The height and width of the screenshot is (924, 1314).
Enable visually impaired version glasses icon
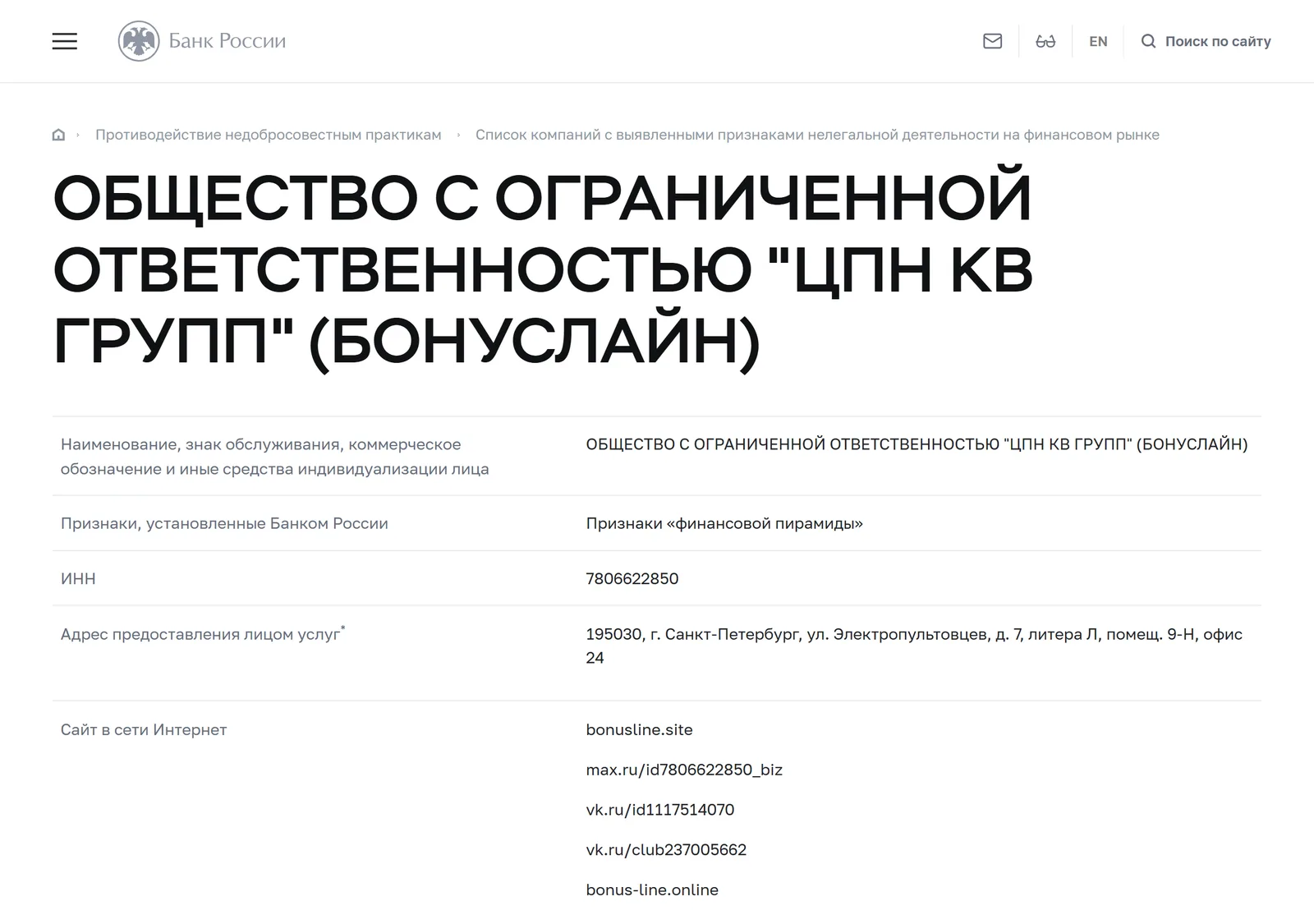1045,41
